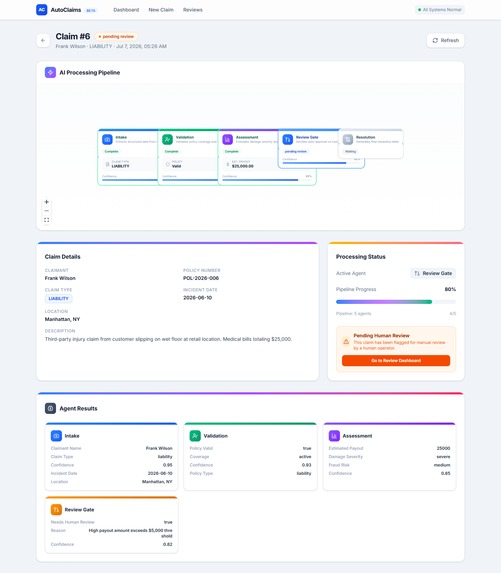
Task: Click the Intake node Complete status tag
Action: [111, 151]
